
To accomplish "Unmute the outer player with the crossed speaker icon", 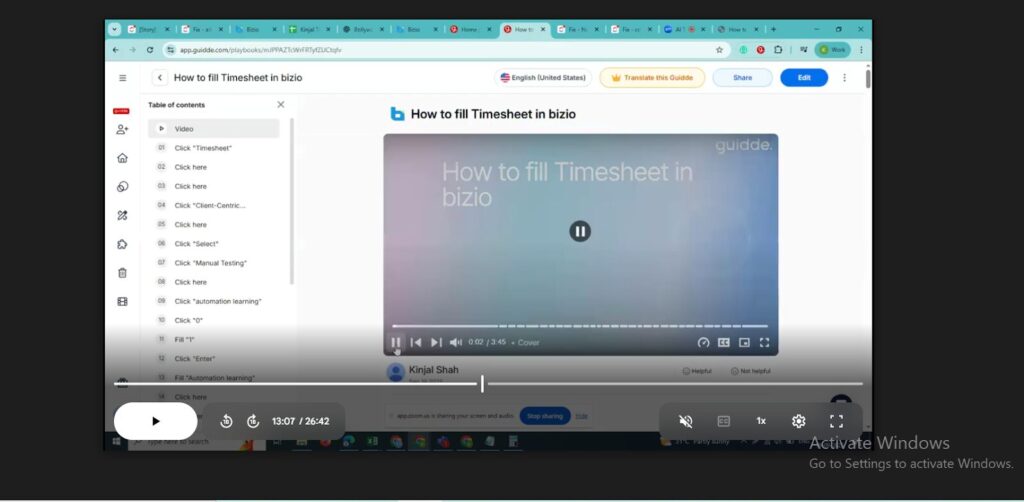I will pyautogui.click(x=686, y=421).
